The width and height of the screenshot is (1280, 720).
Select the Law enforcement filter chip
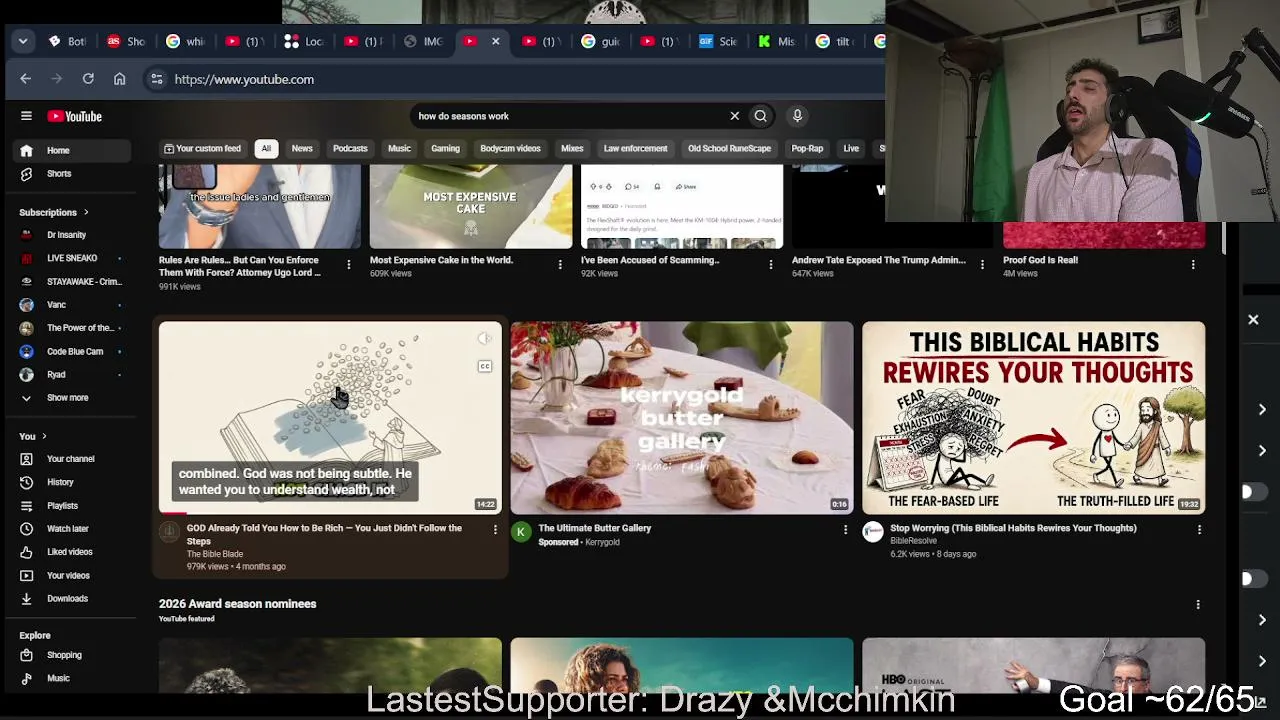[635, 149]
